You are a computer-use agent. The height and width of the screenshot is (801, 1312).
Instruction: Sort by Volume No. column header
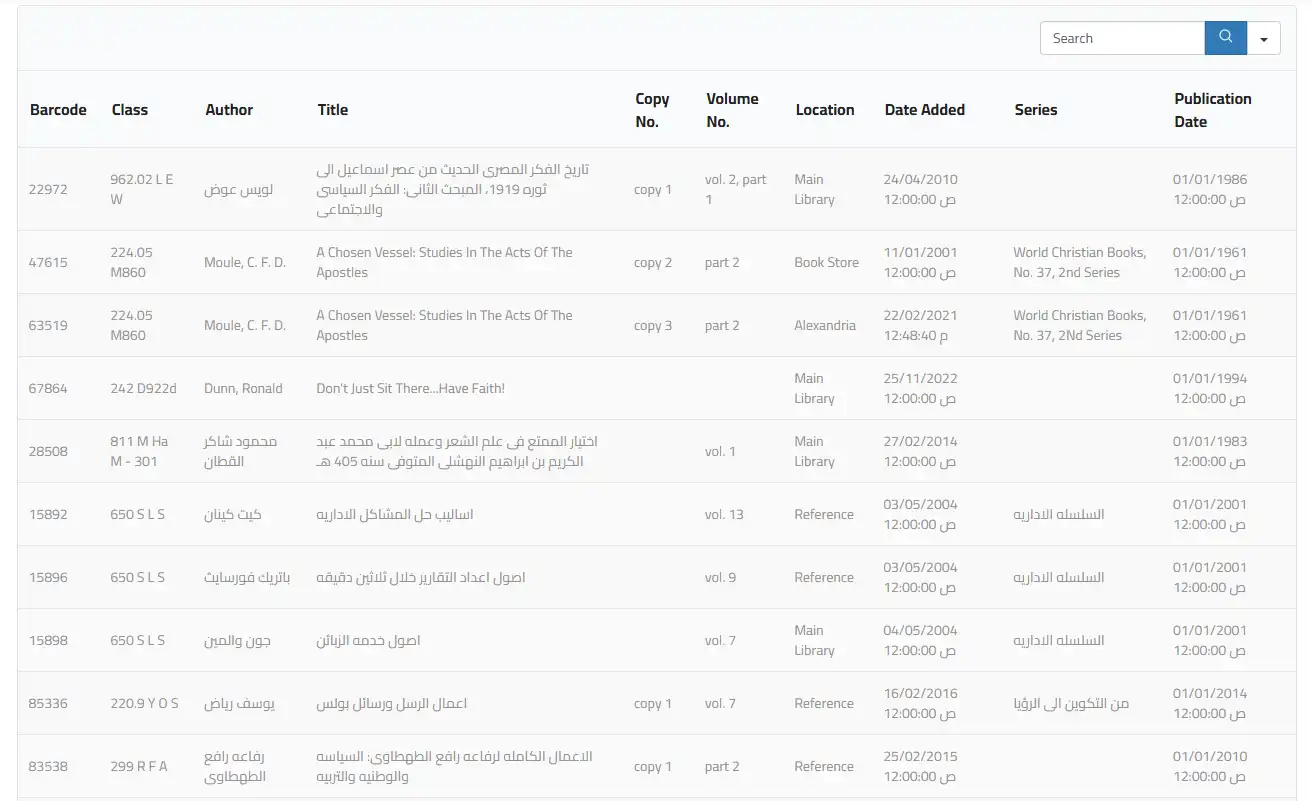[732, 110]
